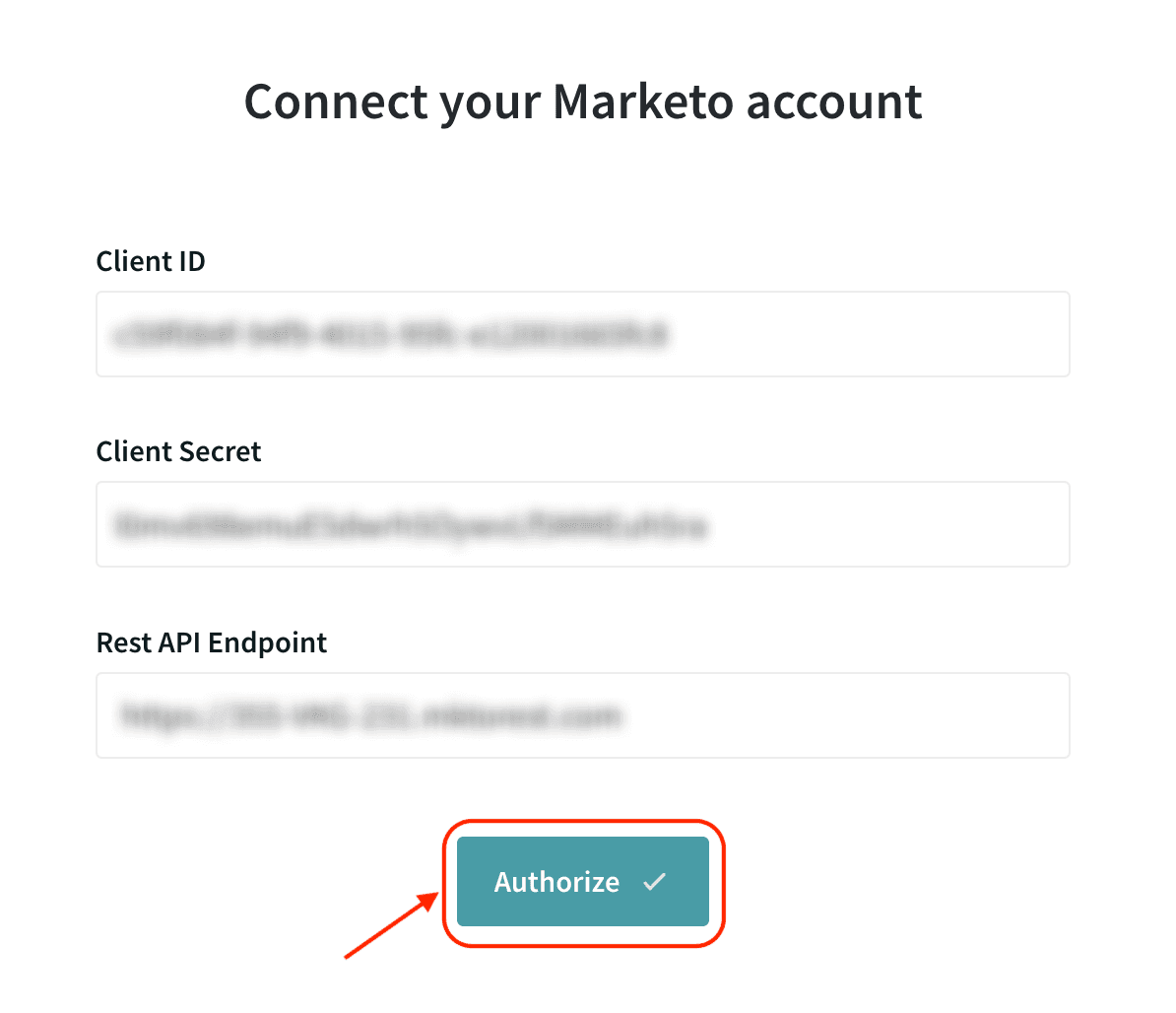
Task: Click the word Authorize inside the button
Action: [x=556, y=882]
